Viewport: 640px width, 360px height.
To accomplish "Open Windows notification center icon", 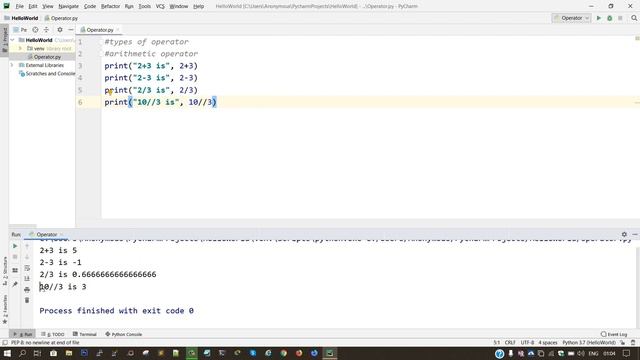I will (627, 353).
